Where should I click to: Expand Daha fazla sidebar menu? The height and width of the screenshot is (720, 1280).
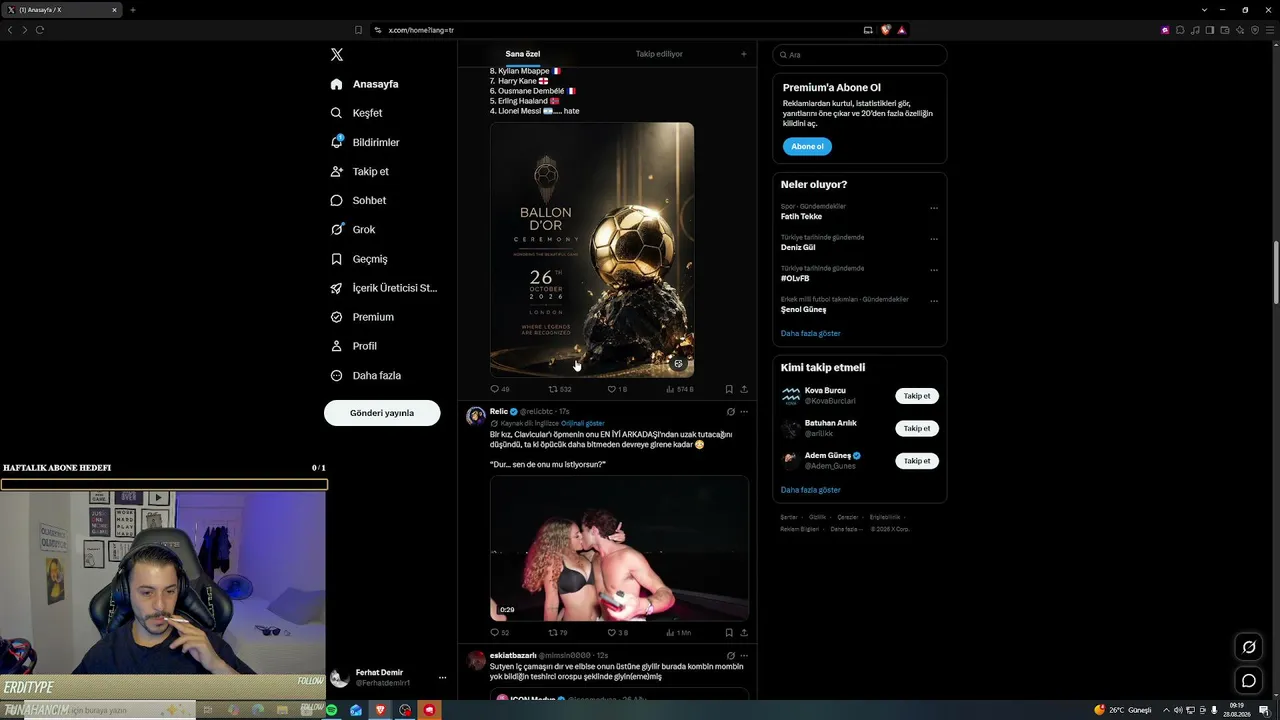[x=366, y=375]
